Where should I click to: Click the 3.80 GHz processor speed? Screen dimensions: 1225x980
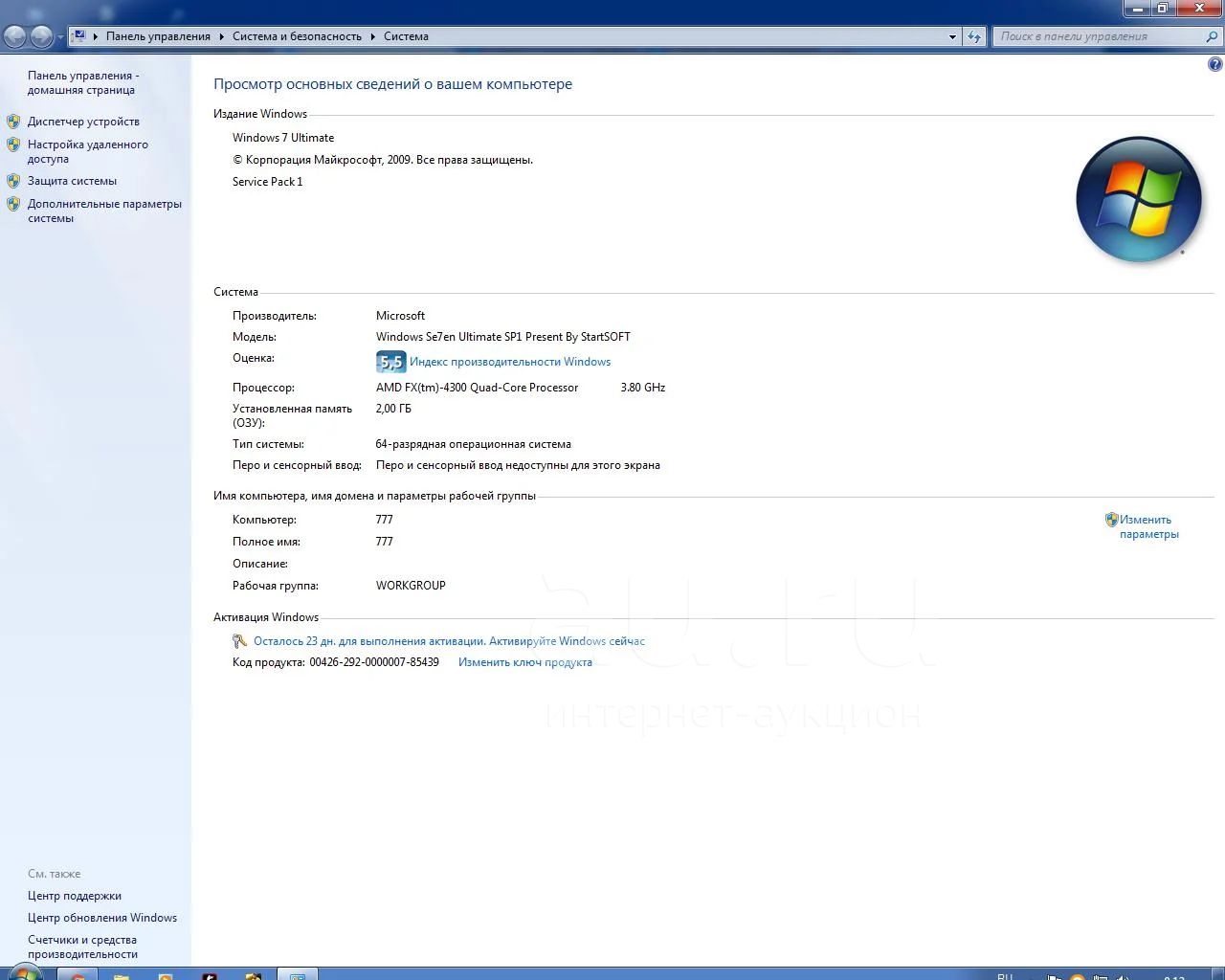[642, 388]
